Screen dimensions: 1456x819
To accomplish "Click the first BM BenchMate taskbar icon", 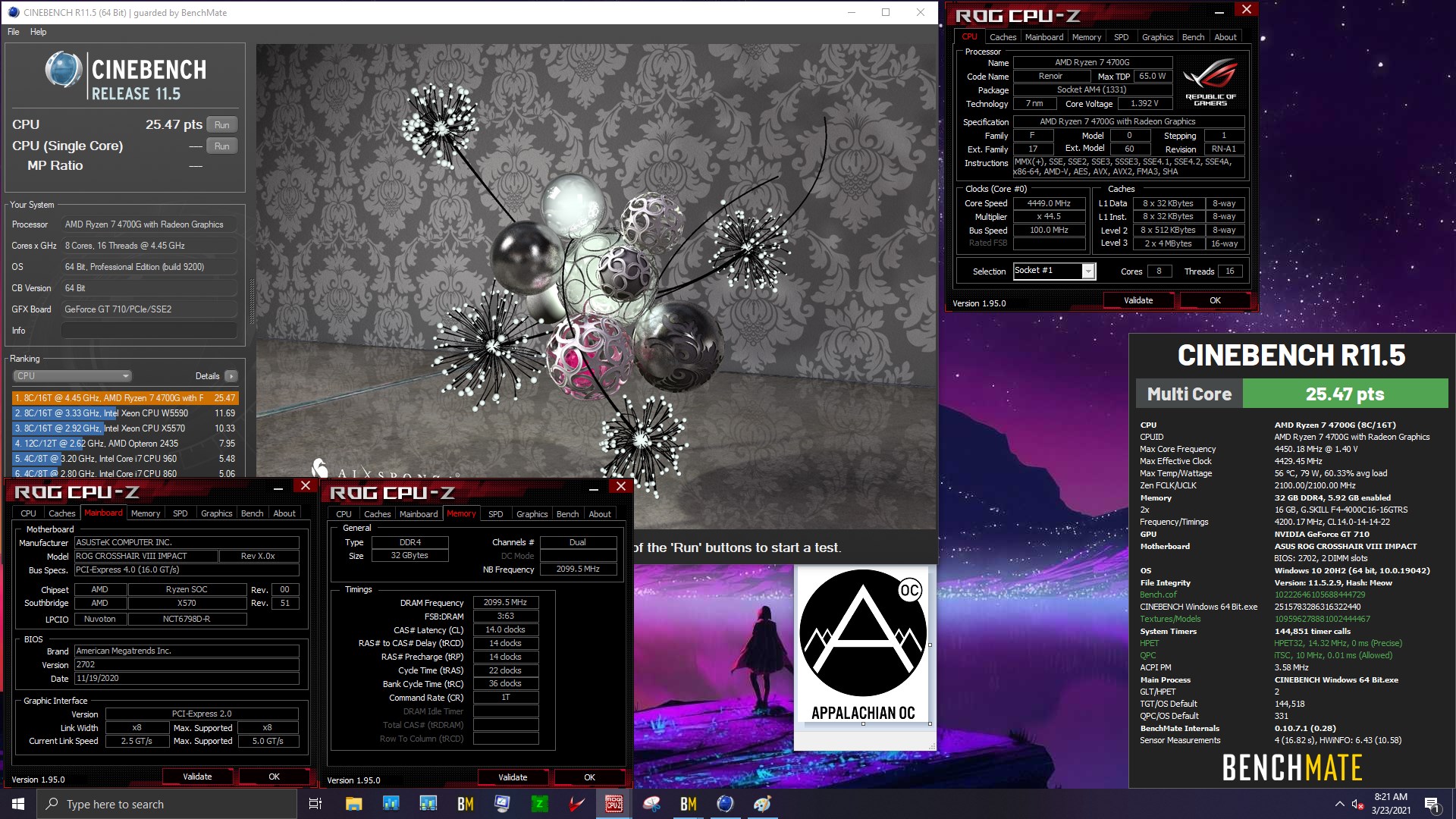I will [465, 804].
